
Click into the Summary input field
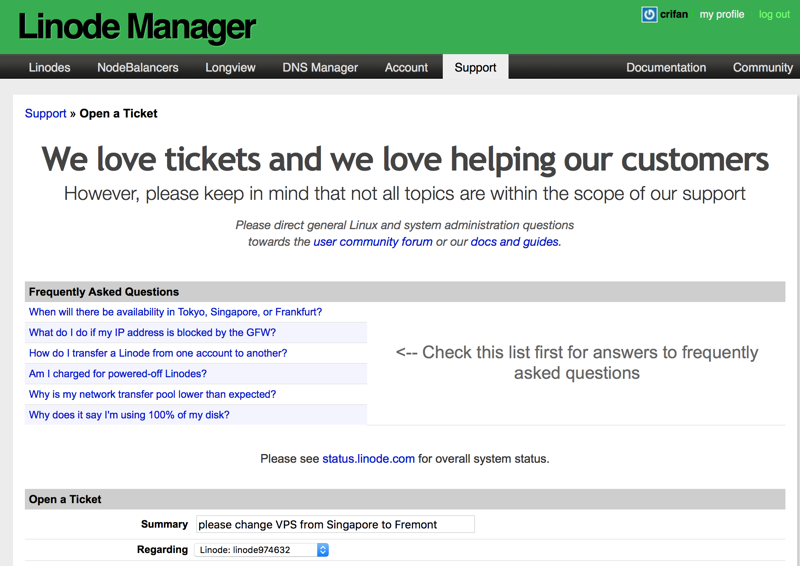point(335,524)
